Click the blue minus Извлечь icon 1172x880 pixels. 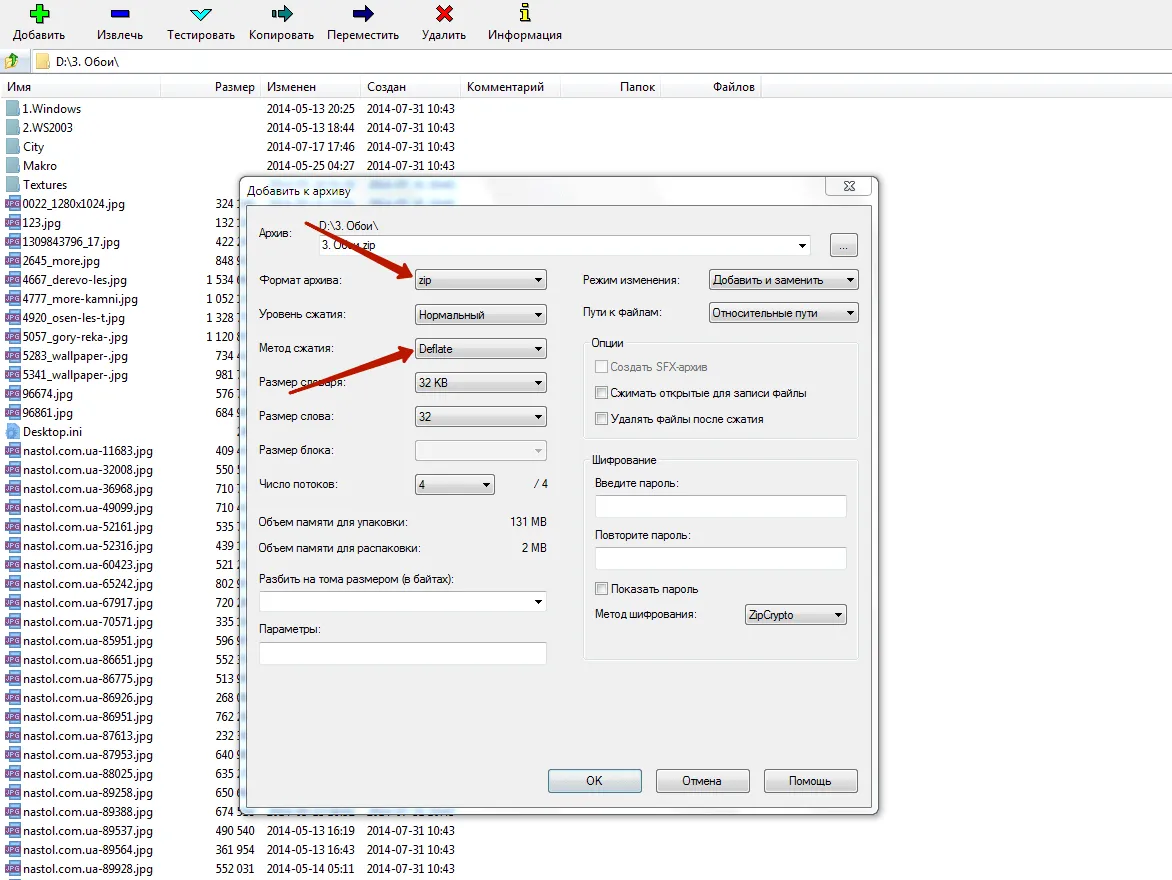pyautogui.click(x=120, y=14)
